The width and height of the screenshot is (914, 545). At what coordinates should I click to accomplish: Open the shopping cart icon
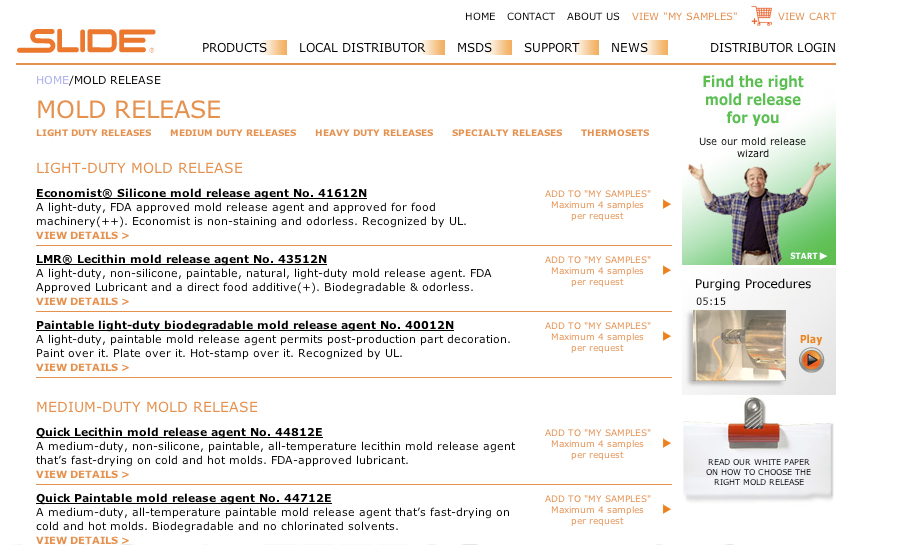click(x=761, y=16)
